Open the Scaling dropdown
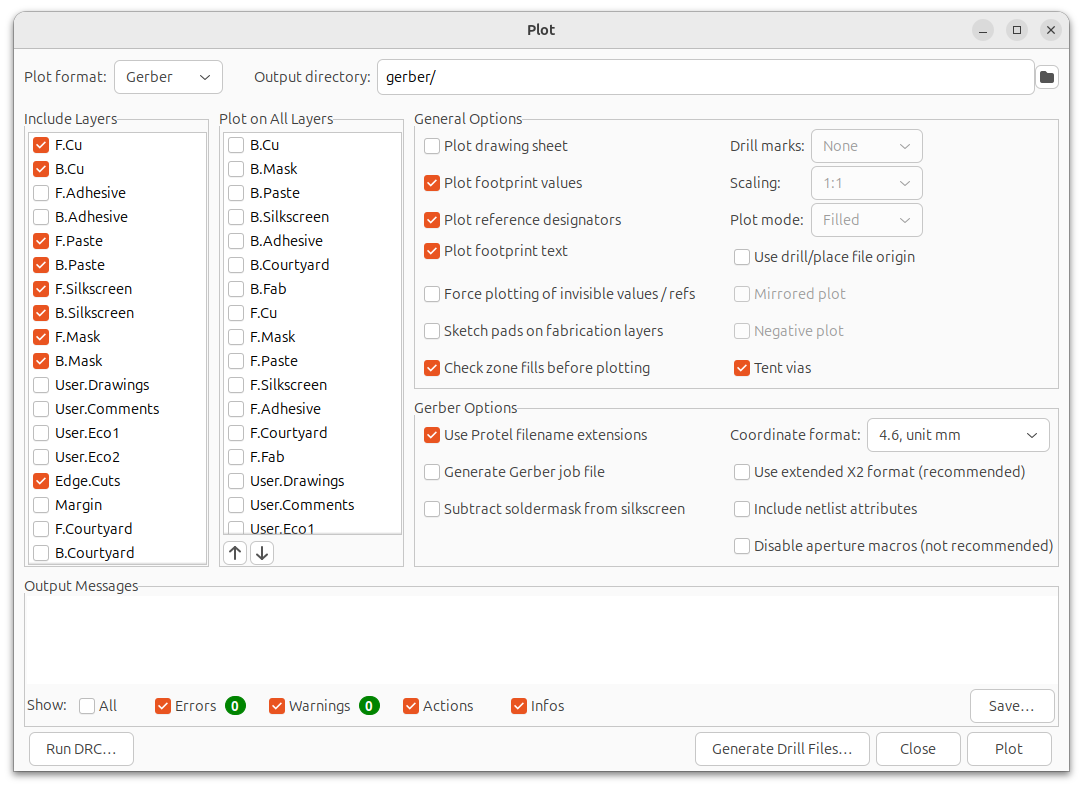Image resolution: width=1083 pixels, height=788 pixels. (x=866, y=183)
